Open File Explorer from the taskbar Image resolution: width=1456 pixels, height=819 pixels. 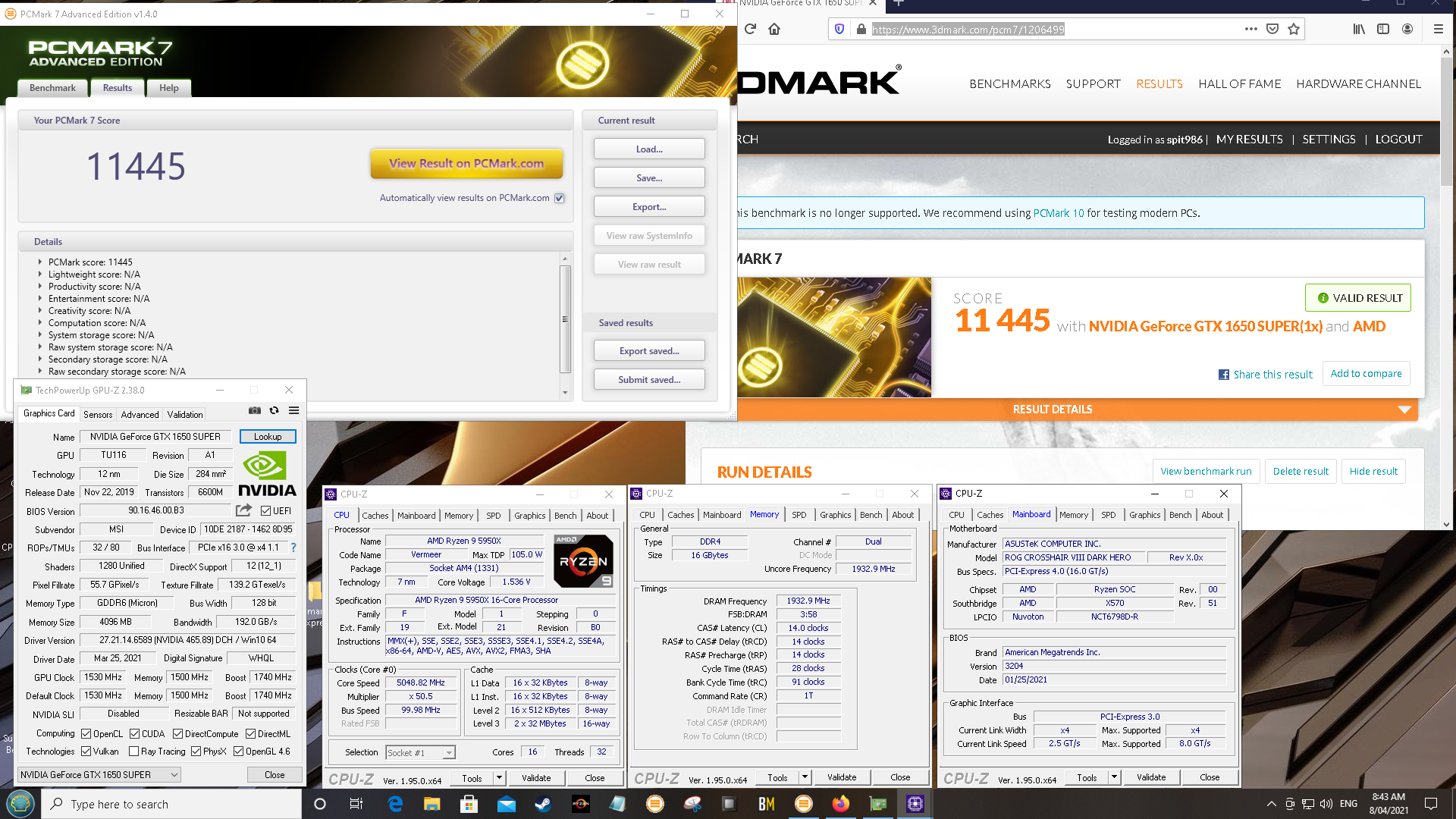coord(431,804)
